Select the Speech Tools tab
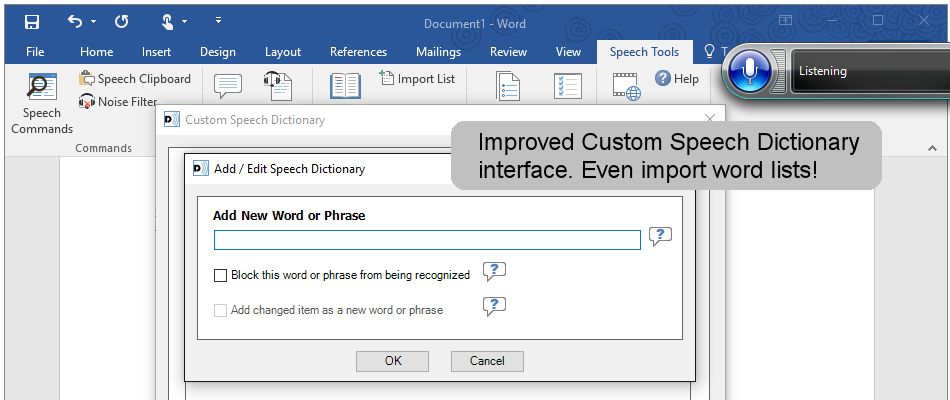 [x=644, y=52]
